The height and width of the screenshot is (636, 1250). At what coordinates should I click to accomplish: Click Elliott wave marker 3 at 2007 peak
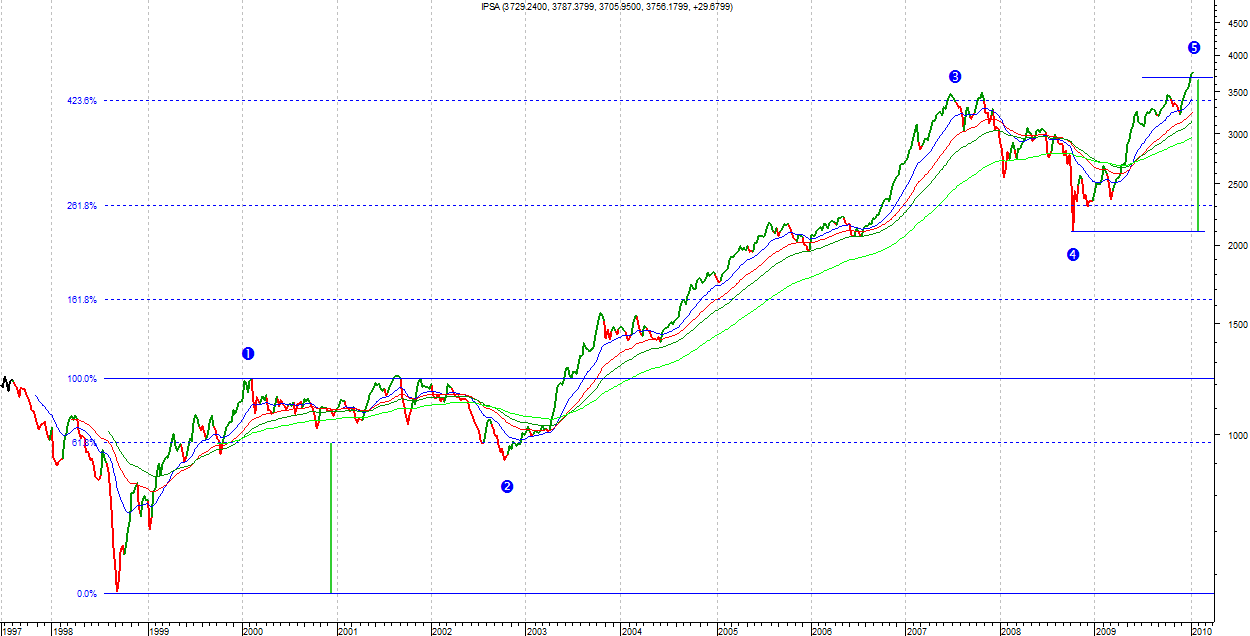coord(955,76)
